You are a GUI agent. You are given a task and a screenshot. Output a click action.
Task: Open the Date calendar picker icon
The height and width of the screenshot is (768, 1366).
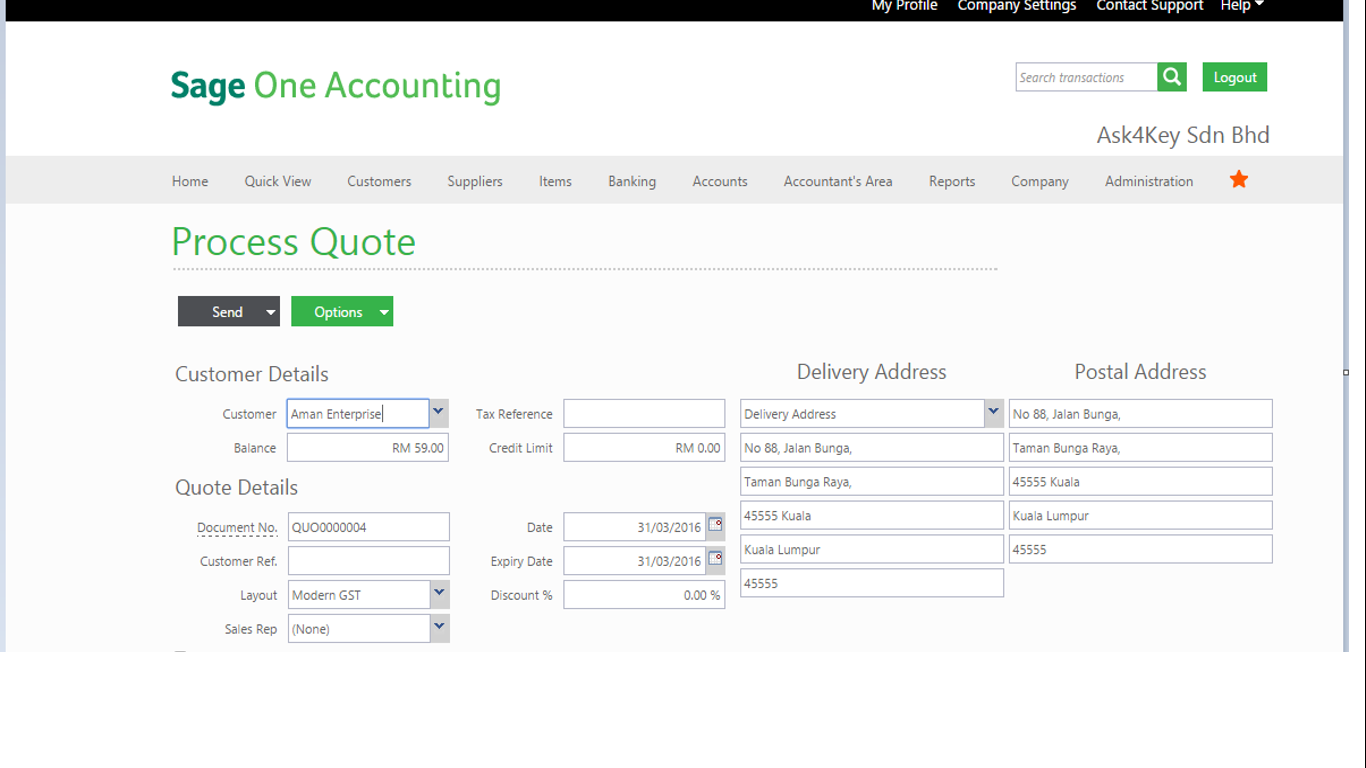point(715,526)
